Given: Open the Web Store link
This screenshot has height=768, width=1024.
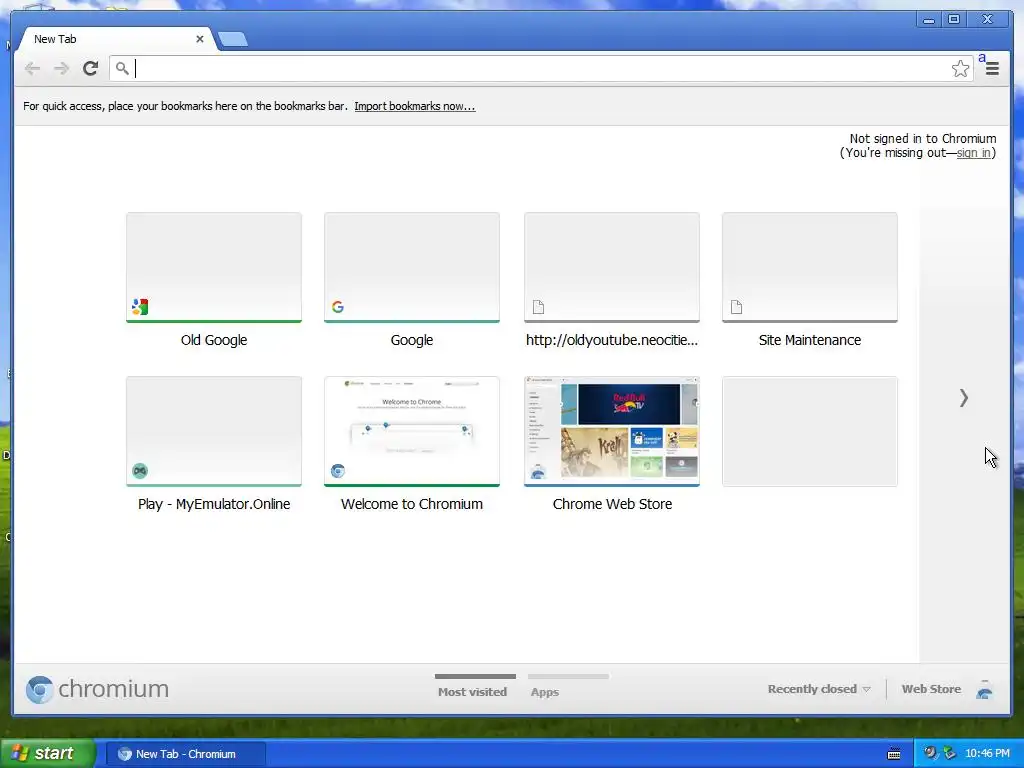Looking at the screenshot, I should click(931, 689).
